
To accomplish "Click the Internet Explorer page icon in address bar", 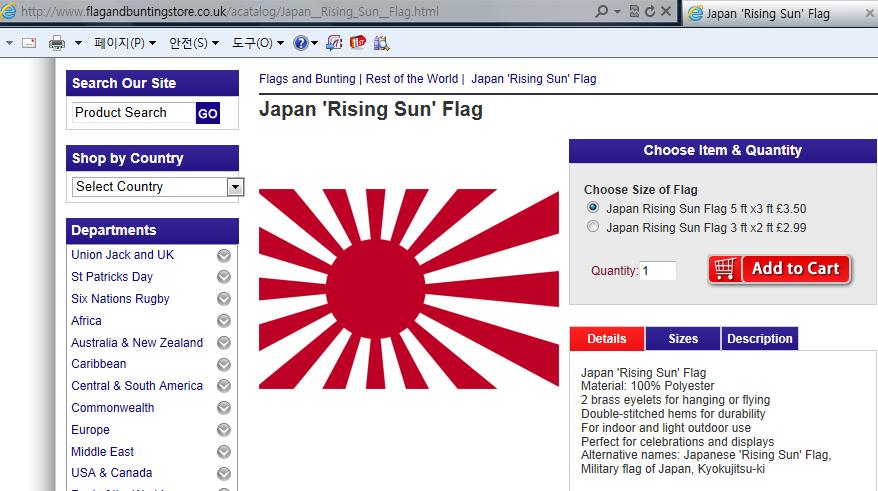I will click(8, 11).
